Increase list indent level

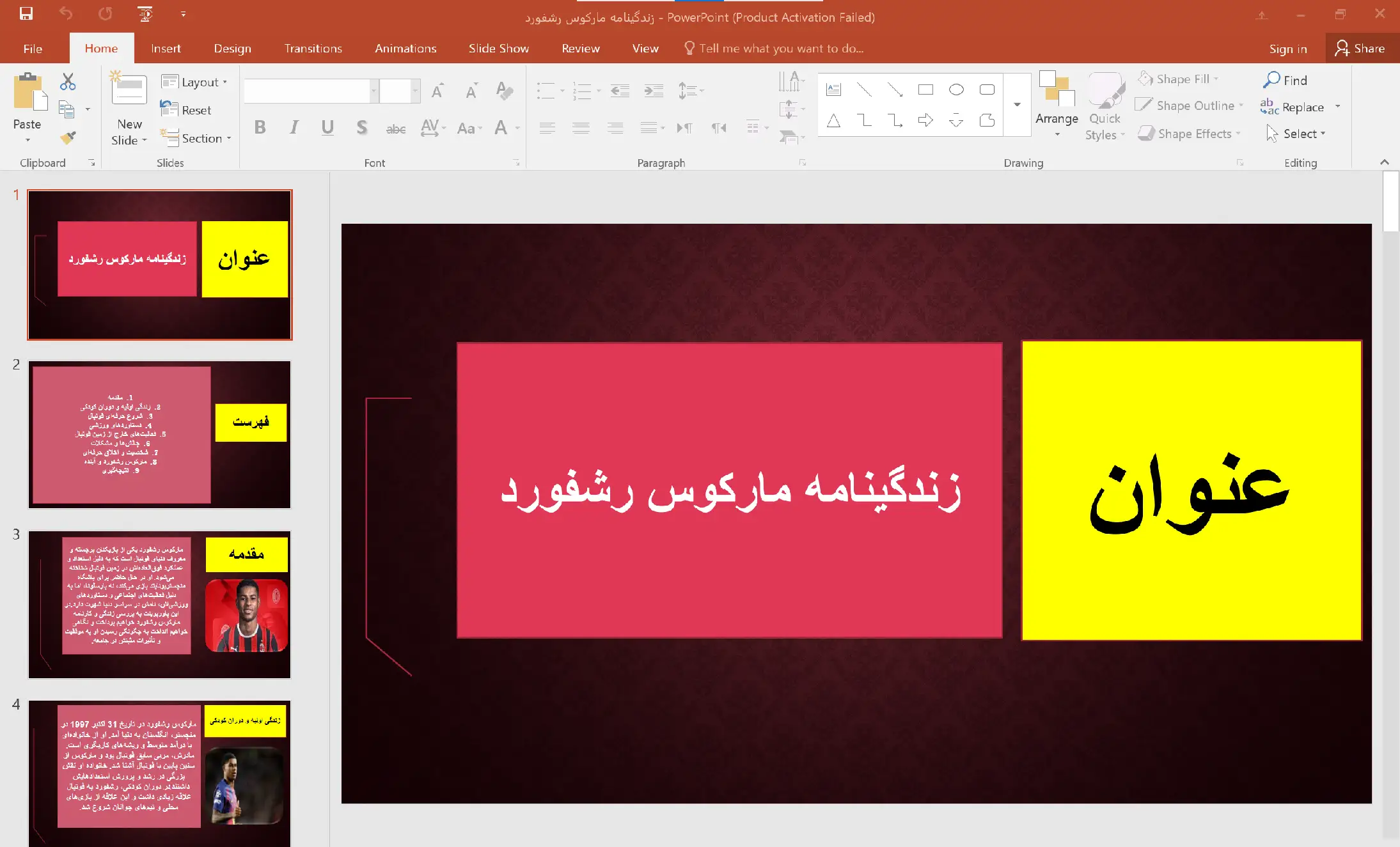[654, 91]
